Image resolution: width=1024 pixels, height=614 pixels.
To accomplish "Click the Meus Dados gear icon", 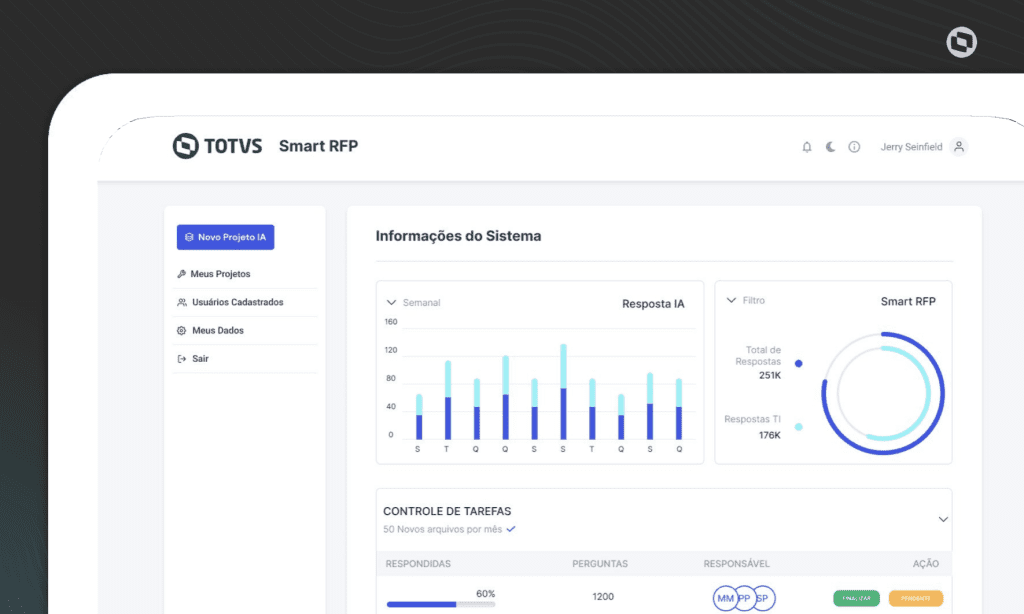I will point(182,331).
